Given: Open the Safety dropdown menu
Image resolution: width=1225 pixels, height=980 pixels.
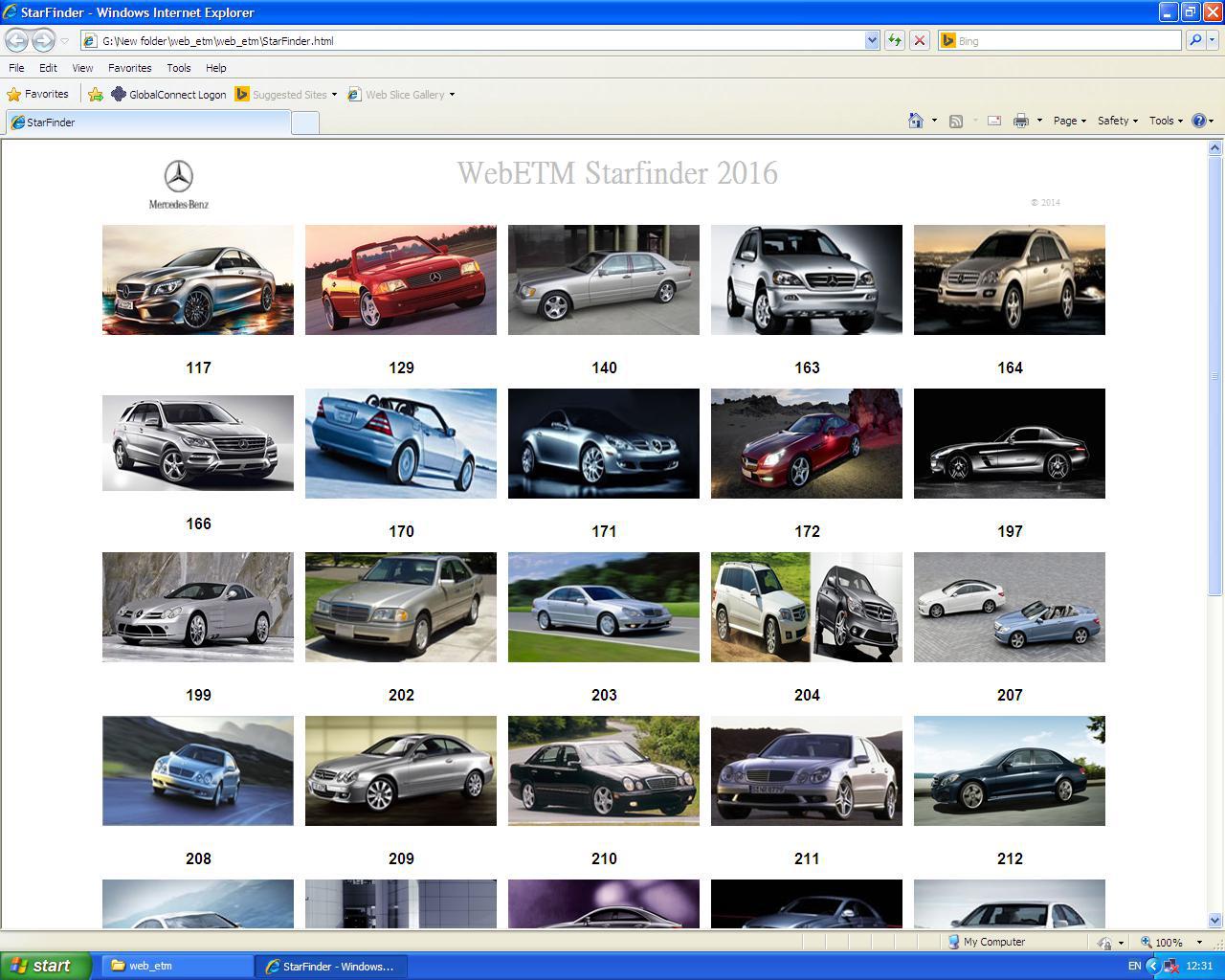Looking at the screenshot, I should click(x=1117, y=121).
